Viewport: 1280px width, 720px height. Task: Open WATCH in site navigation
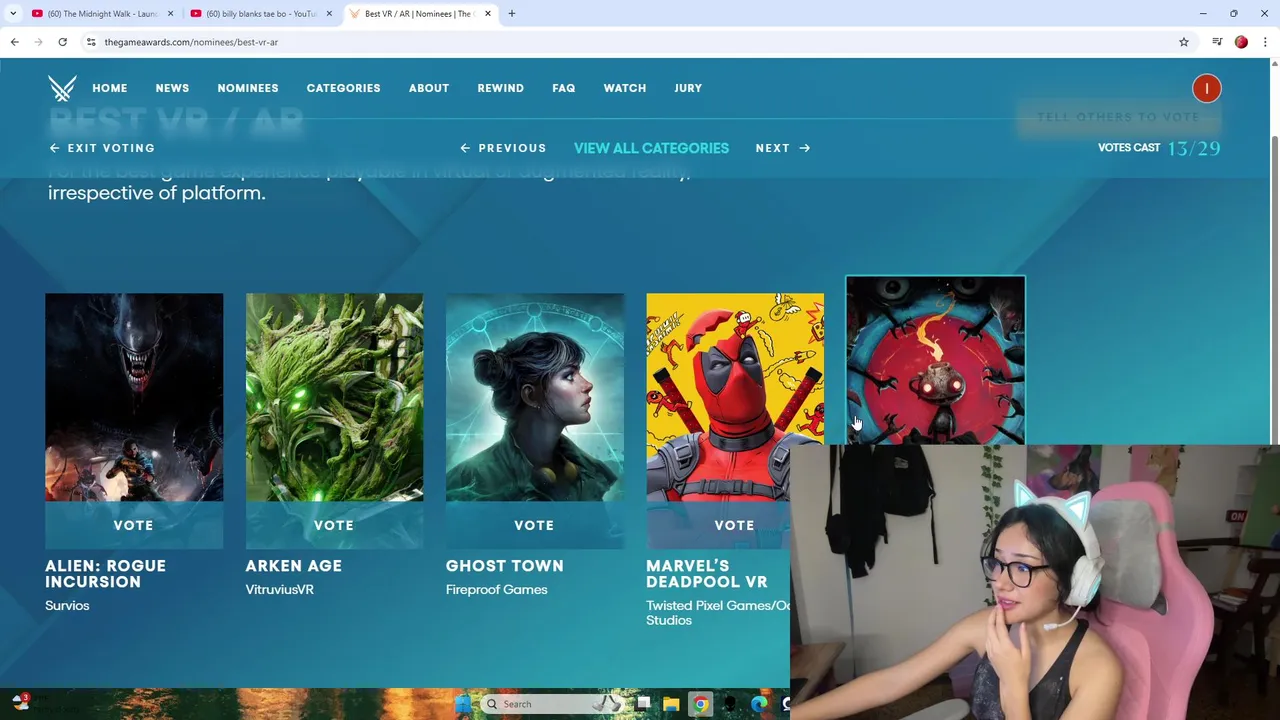click(625, 88)
